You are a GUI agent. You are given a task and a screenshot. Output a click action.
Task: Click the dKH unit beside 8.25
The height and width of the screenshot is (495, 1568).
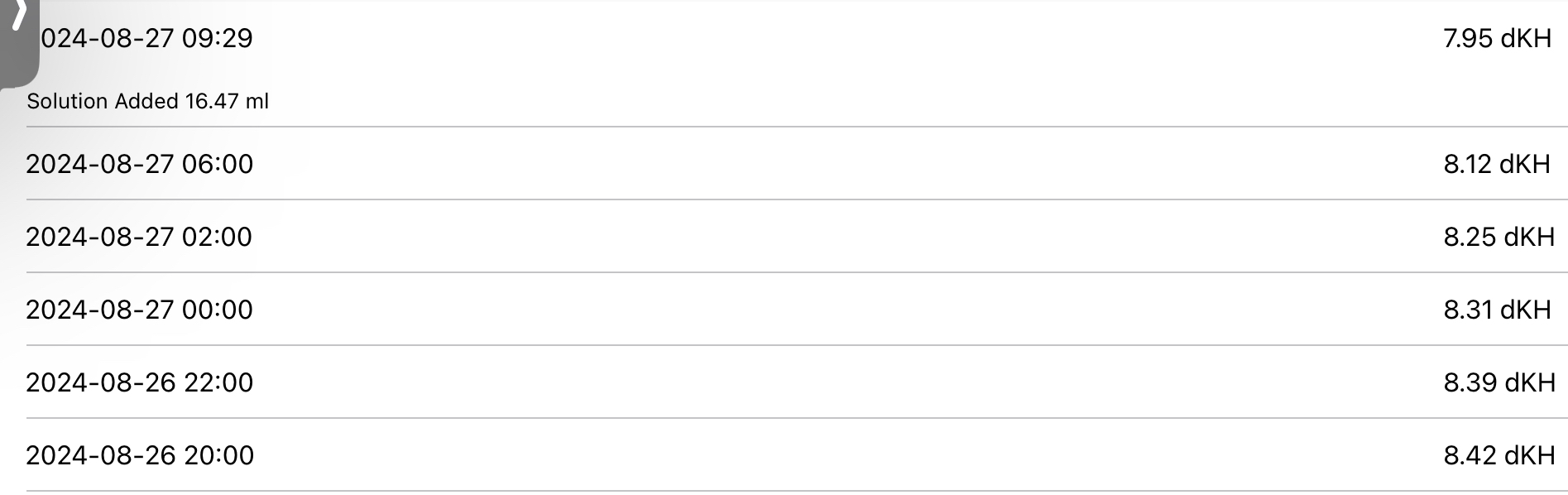pyautogui.click(x=1528, y=237)
